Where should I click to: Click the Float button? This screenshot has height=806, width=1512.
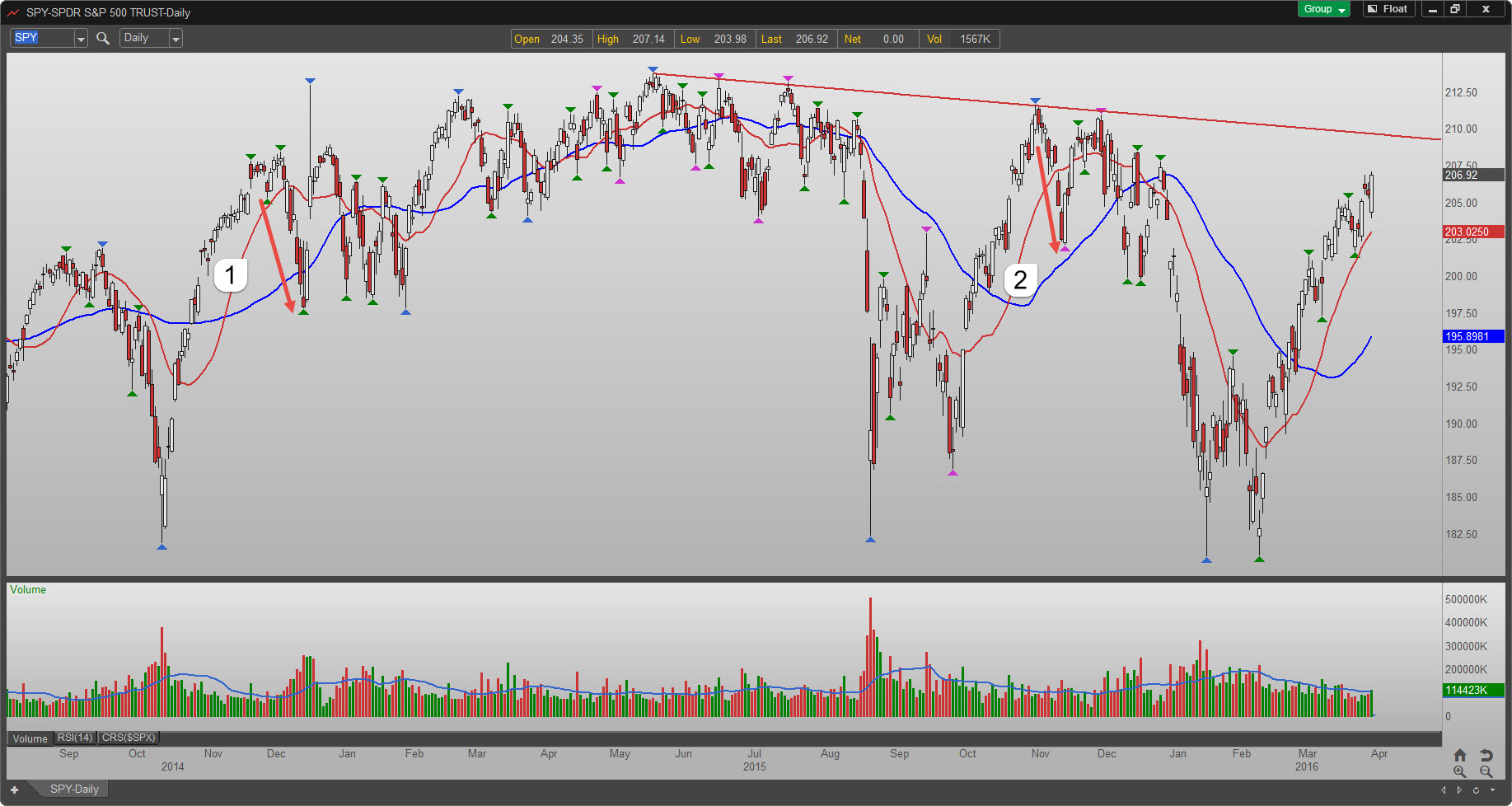coord(1389,9)
